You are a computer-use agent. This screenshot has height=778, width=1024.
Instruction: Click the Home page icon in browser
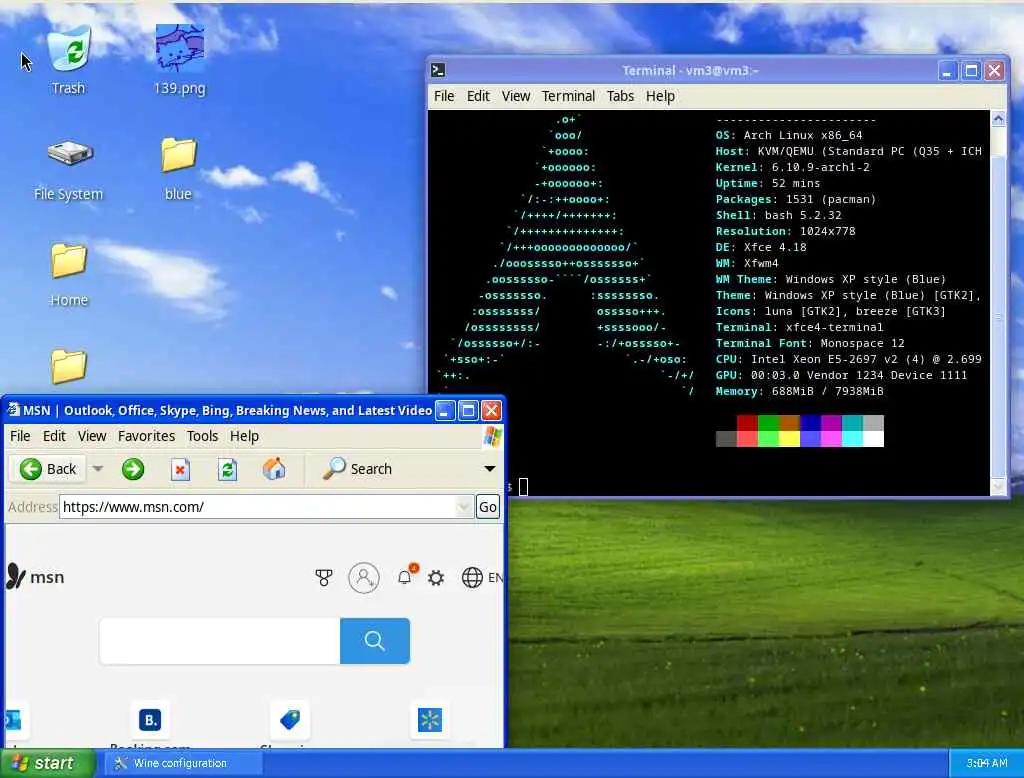tap(274, 468)
